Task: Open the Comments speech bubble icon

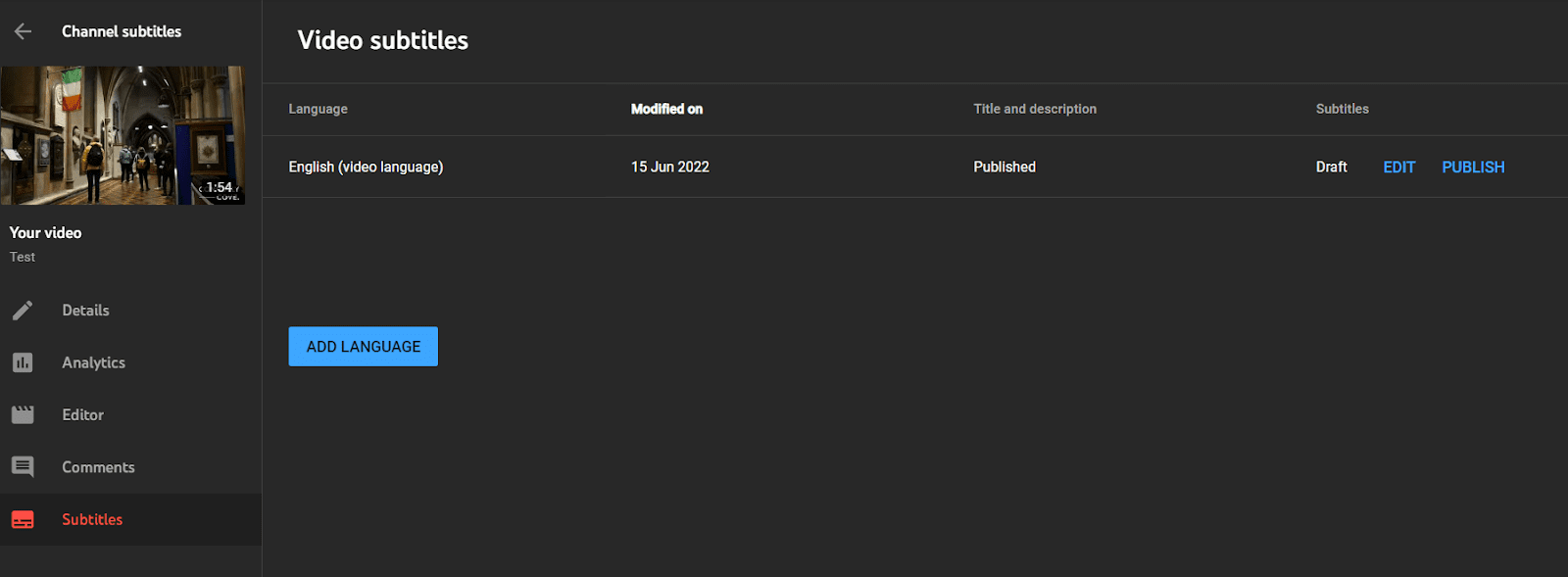Action: coord(23,467)
